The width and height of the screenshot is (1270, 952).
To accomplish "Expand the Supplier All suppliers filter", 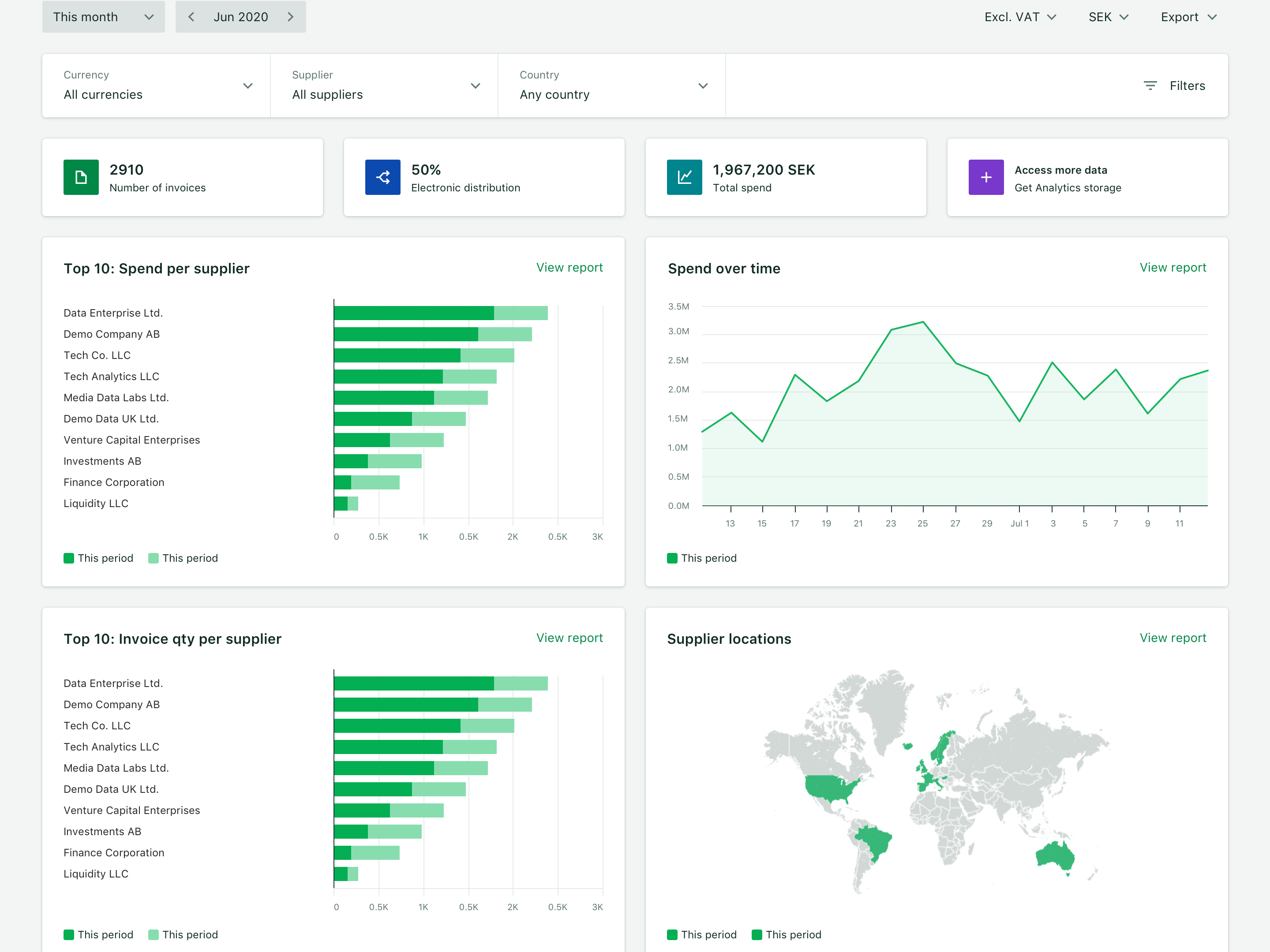I will (x=384, y=86).
